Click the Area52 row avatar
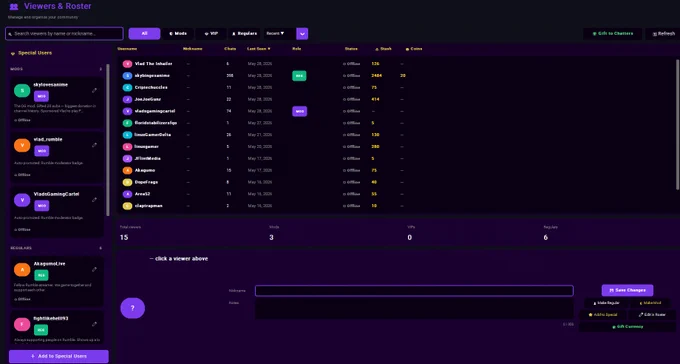Screen dimensions: 680x364 pos(127,194)
